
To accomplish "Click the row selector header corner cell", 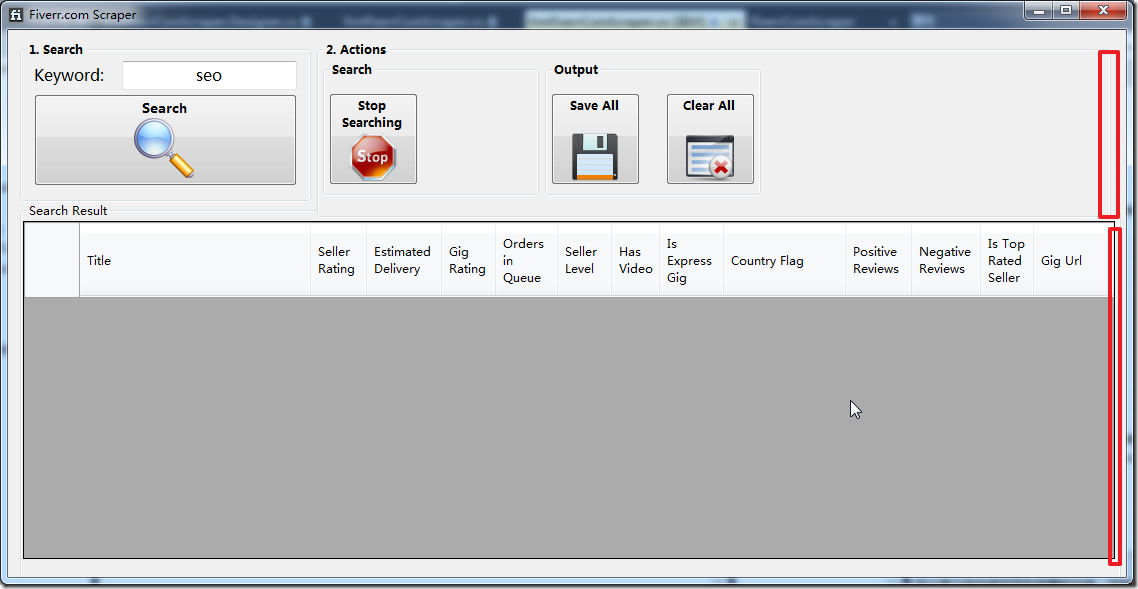I will click(x=52, y=260).
